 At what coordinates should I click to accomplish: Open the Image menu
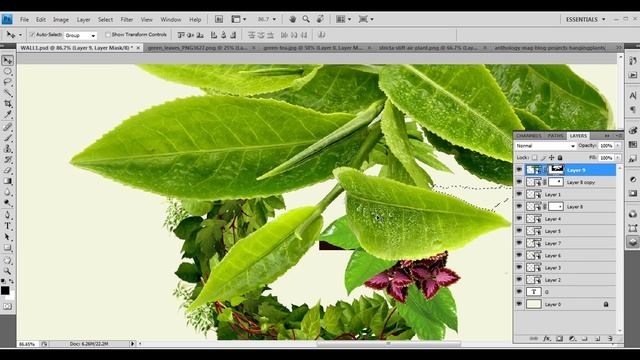[x=61, y=19]
